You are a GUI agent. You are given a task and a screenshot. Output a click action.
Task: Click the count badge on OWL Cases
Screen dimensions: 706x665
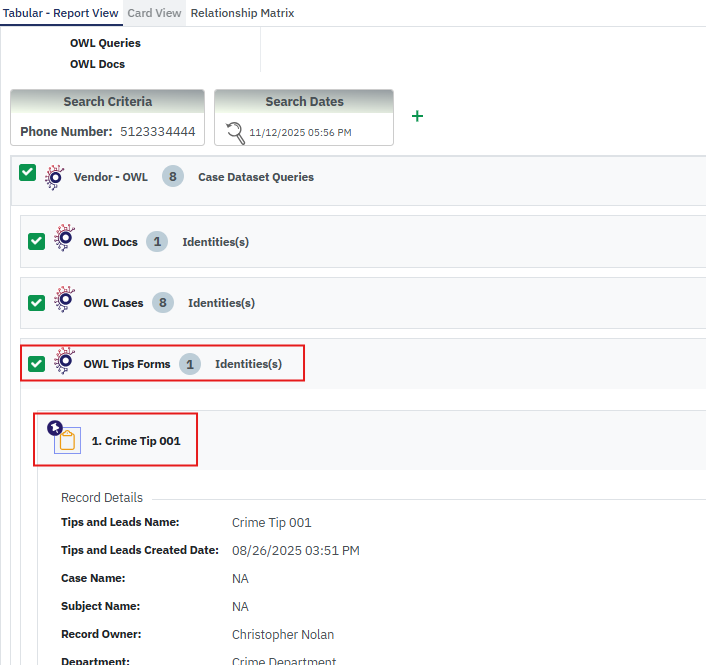tap(163, 303)
